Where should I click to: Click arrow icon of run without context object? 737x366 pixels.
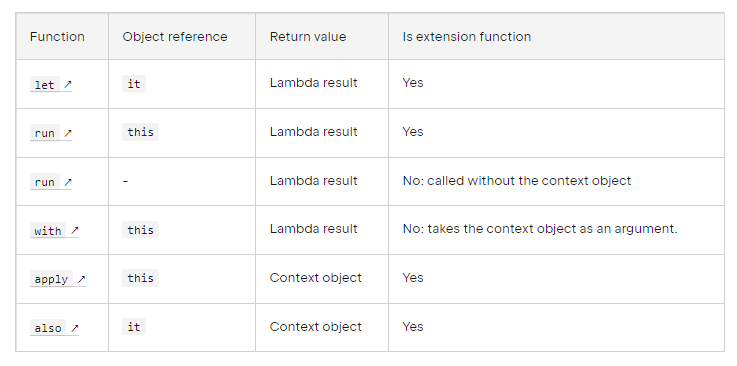[x=68, y=182]
